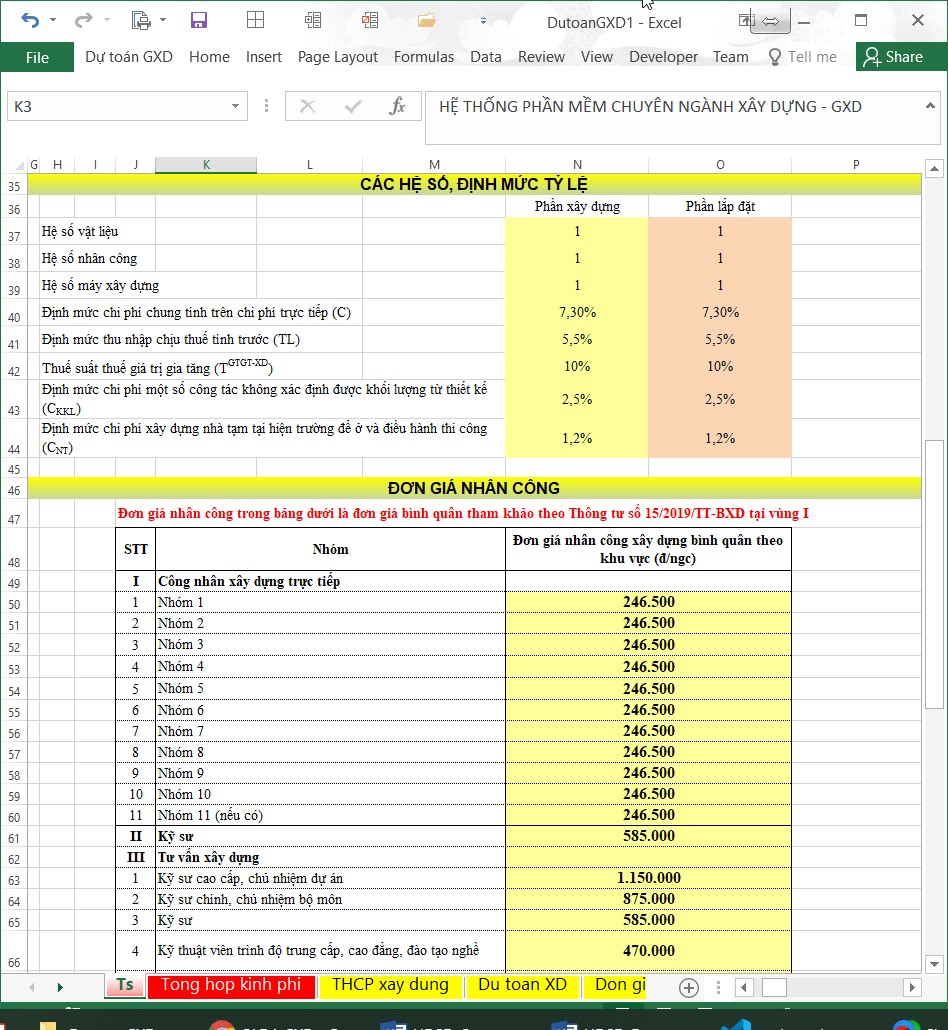Open the File backstage menu
This screenshot has height=1030, width=948.
pyautogui.click(x=37, y=57)
